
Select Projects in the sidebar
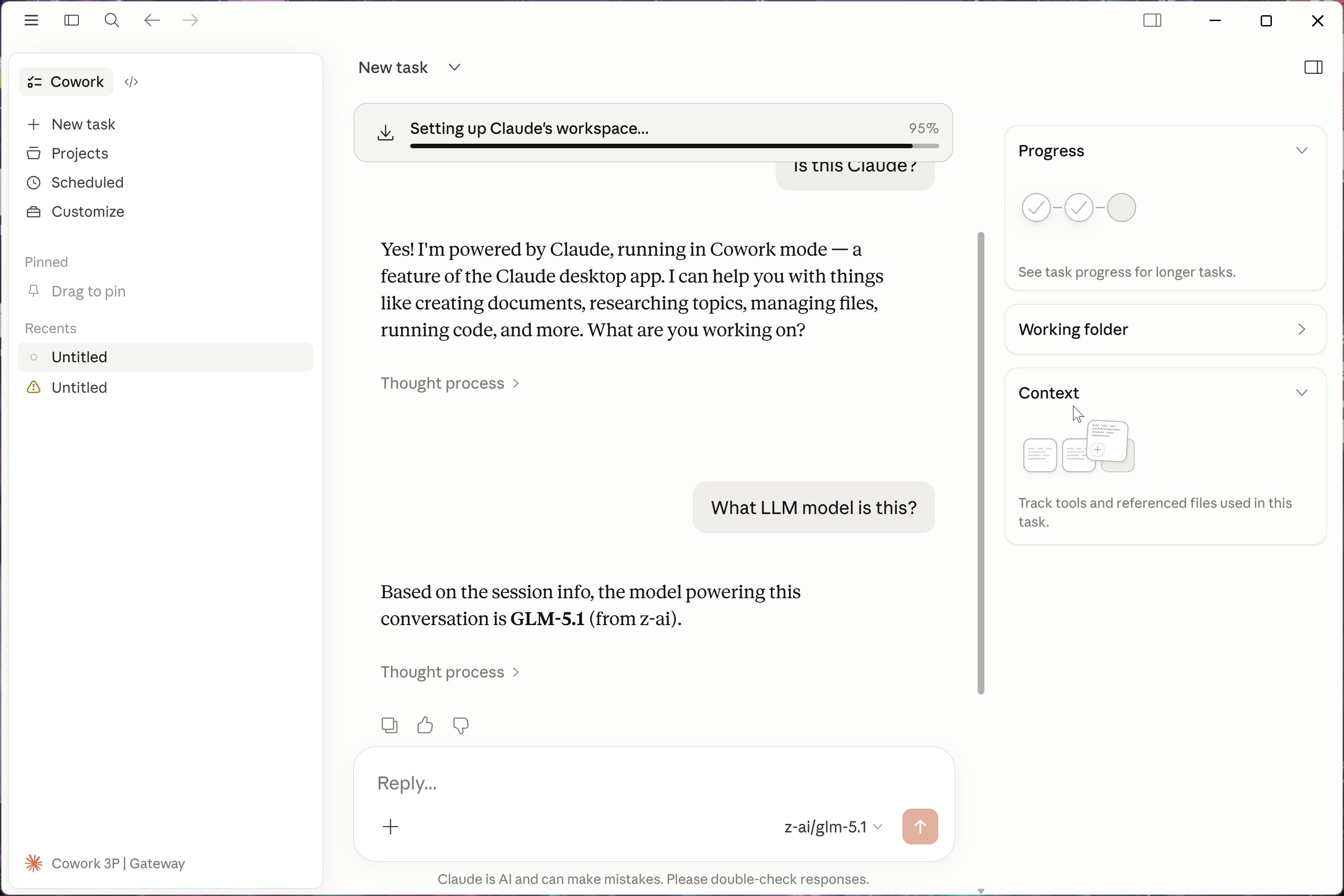(x=79, y=153)
